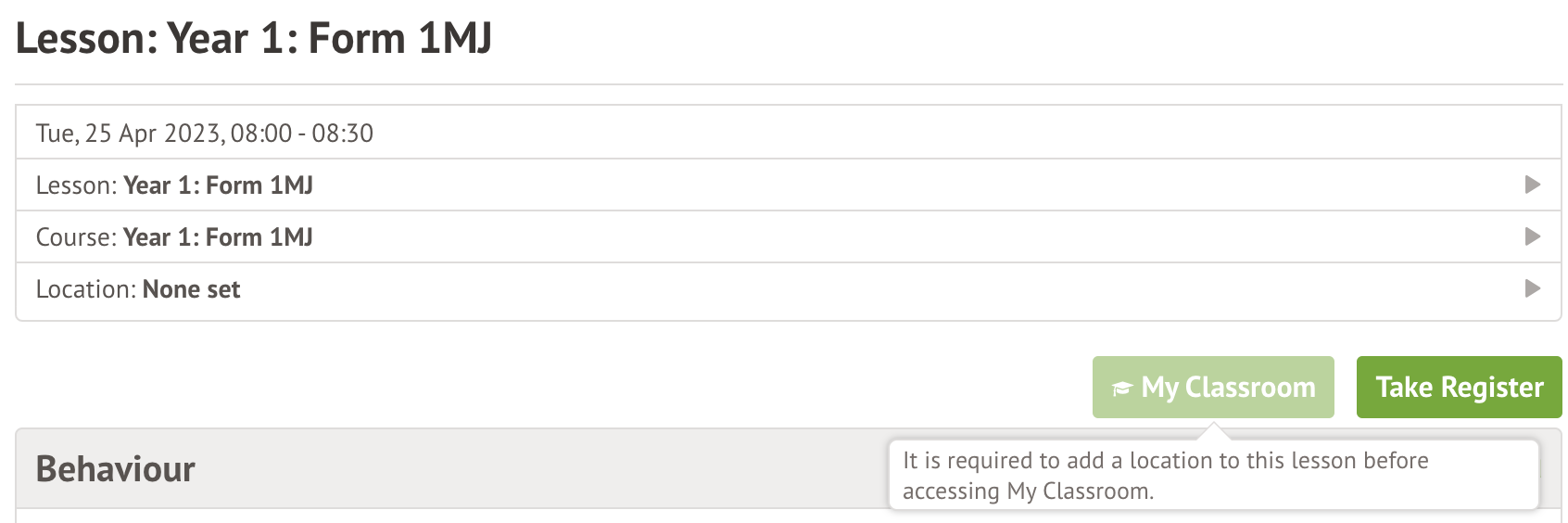Screen dimensions: 1568x523
Task: Select the Location: None set row label
Action: pyautogui.click(x=138, y=289)
